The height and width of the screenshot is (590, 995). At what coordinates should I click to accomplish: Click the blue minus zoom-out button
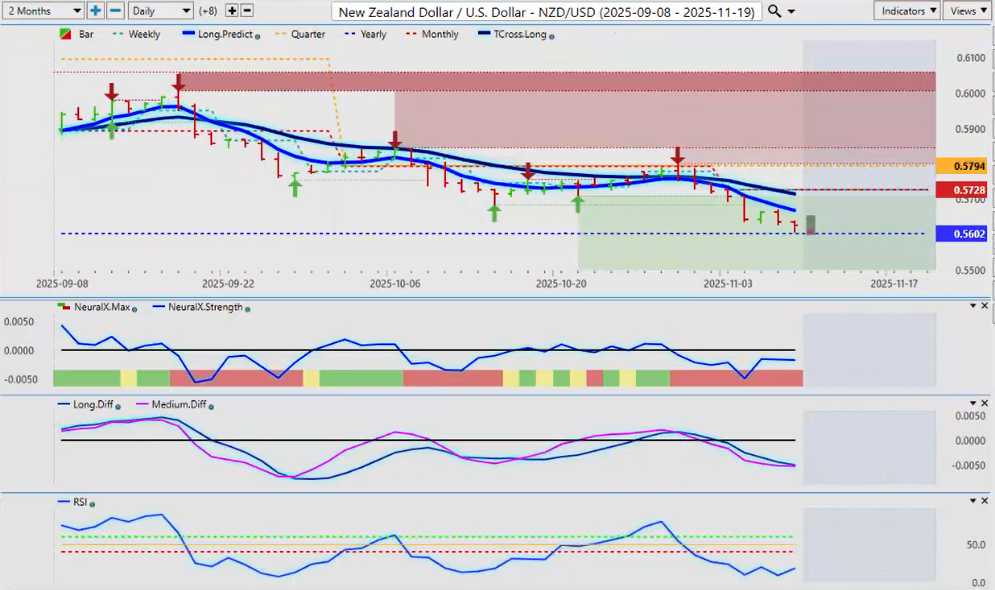(x=115, y=11)
